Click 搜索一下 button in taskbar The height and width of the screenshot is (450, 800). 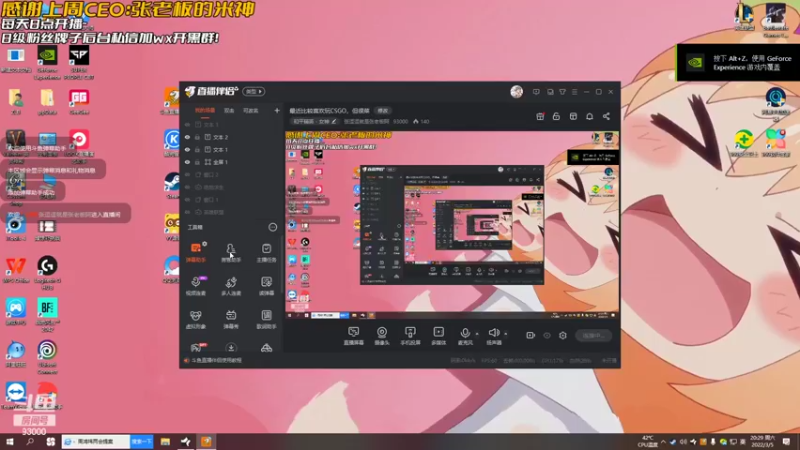click(141, 441)
